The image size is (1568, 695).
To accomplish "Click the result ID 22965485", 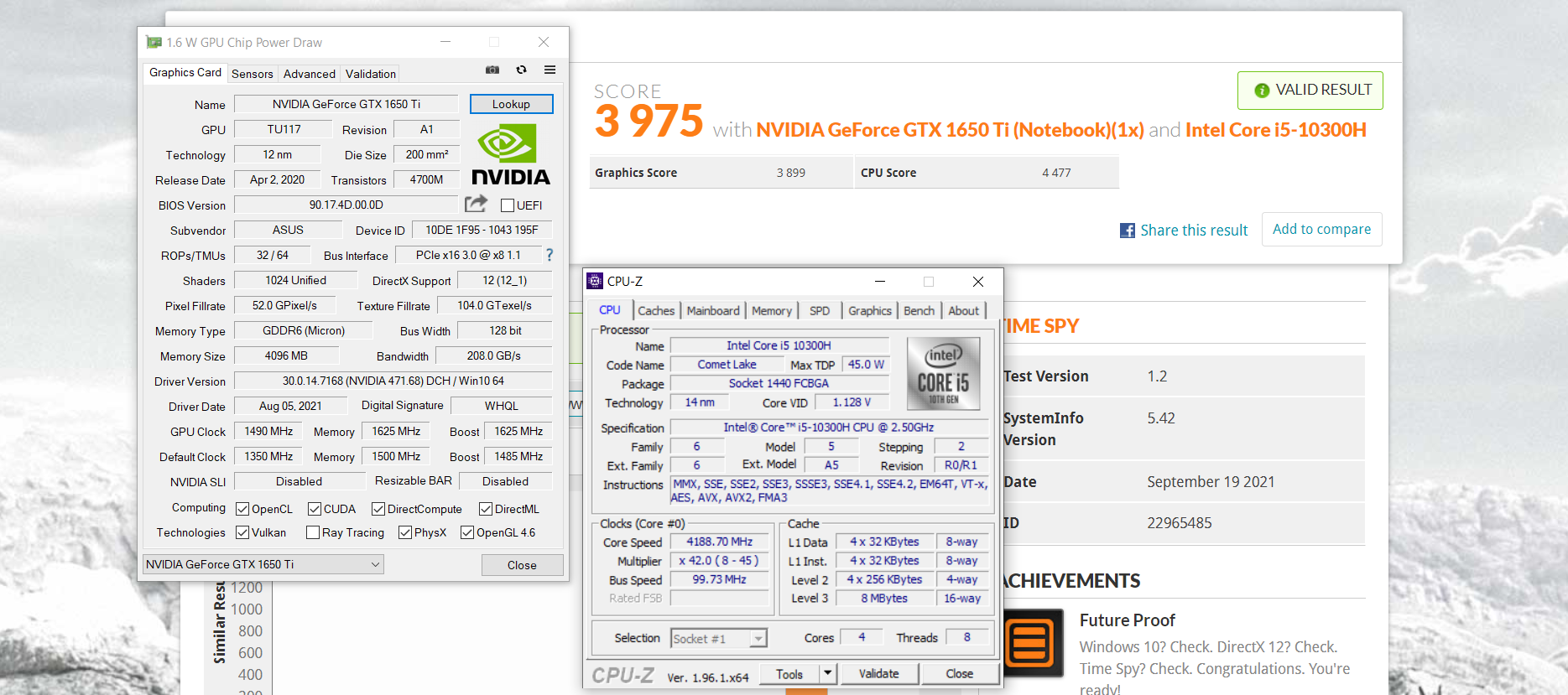I will coord(1179,523).
